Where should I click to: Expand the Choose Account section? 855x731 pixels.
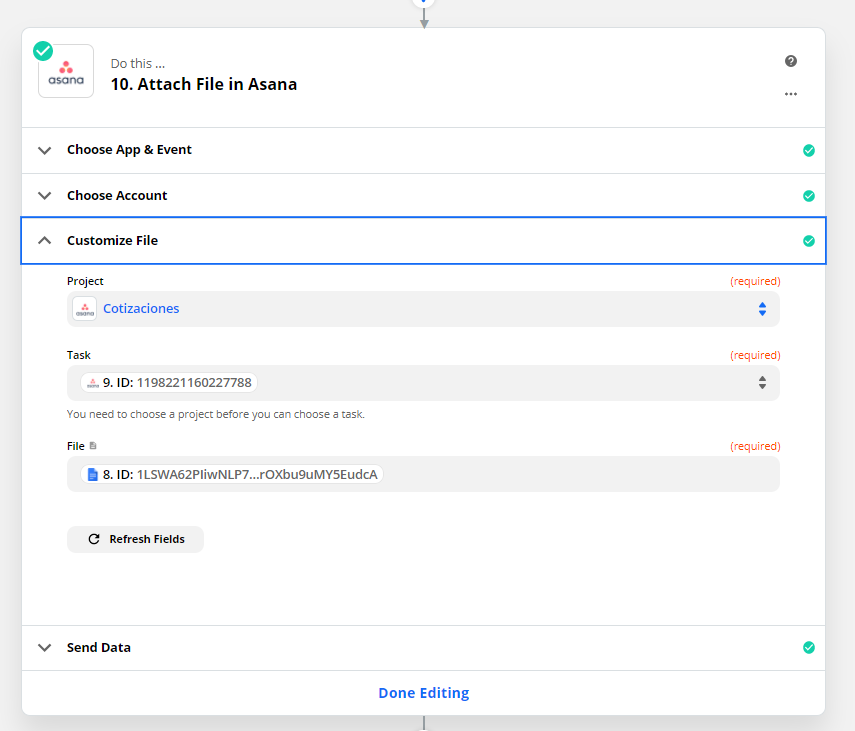pyautogui.click(x=45, y=195)
